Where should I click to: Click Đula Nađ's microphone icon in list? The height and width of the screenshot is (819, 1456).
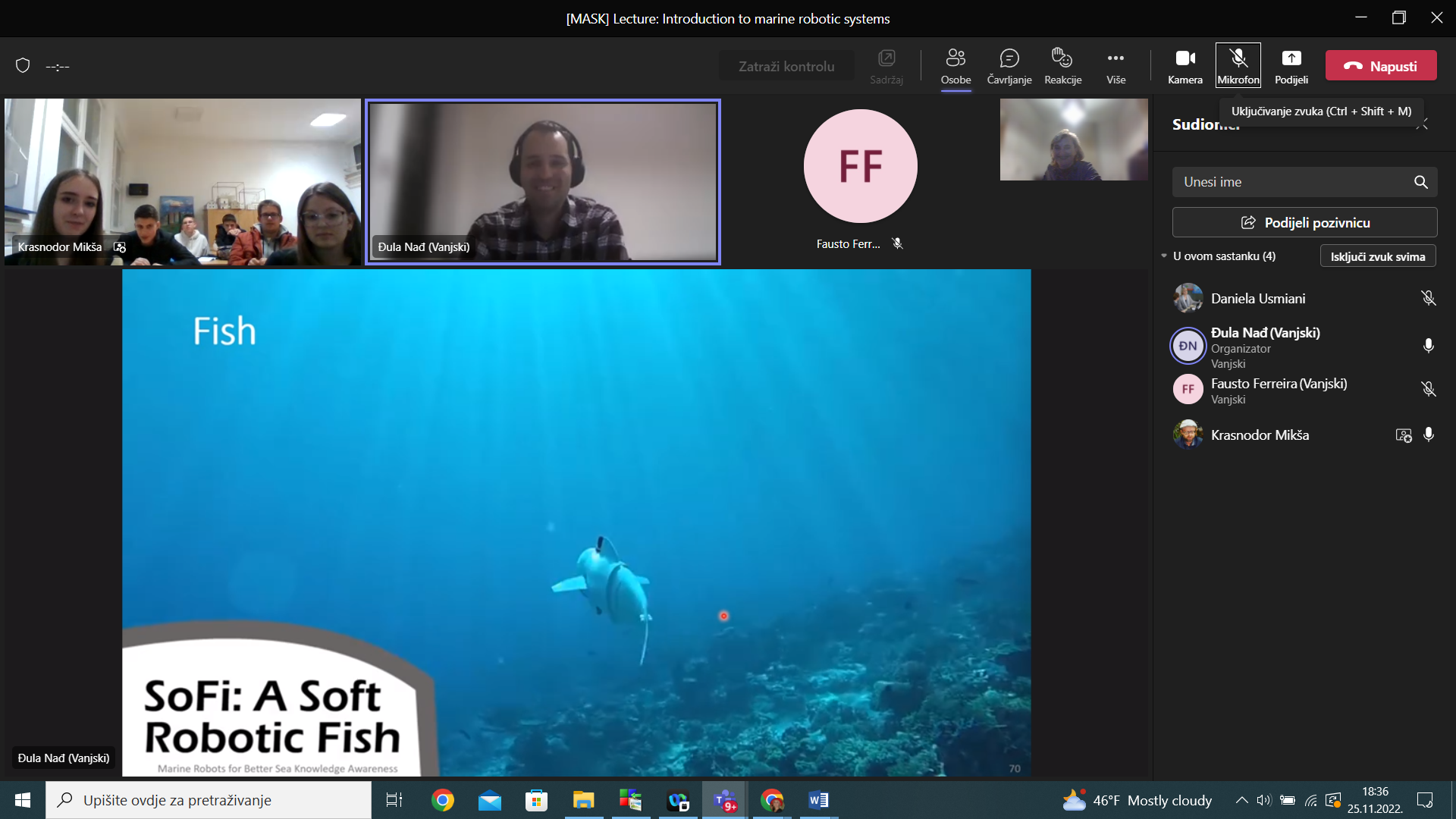tap(1428, 346)
